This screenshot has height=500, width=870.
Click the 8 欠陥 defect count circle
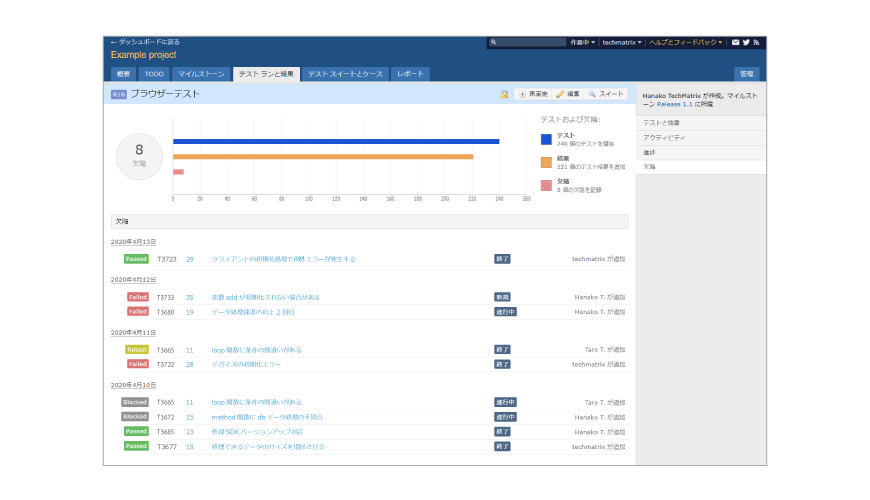point(139,156)
